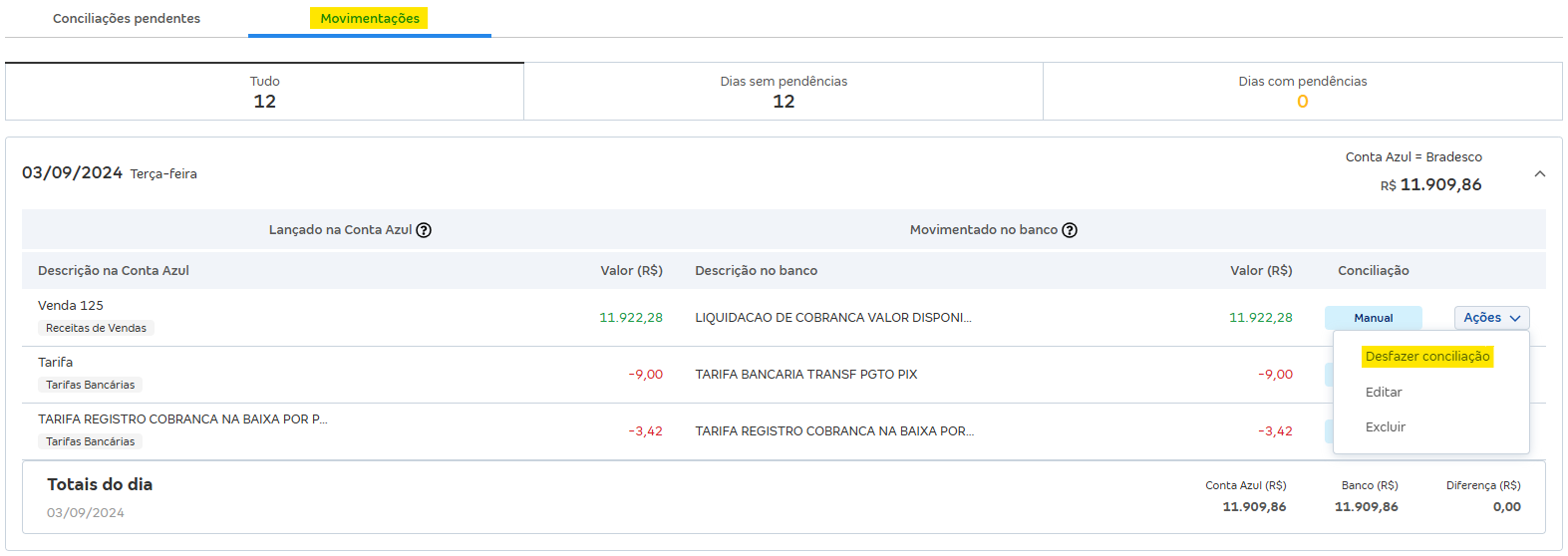Image resolution: width=1568 pixels, height=556 pixels.
Task: Show the Tudo filter with 12 days
Action: tap(265, 92)
